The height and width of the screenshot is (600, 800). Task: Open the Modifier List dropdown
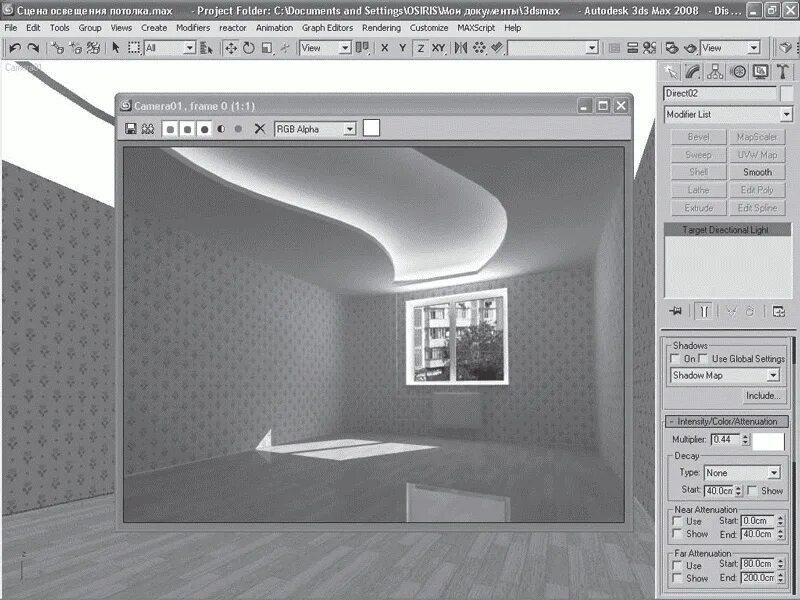728,114
